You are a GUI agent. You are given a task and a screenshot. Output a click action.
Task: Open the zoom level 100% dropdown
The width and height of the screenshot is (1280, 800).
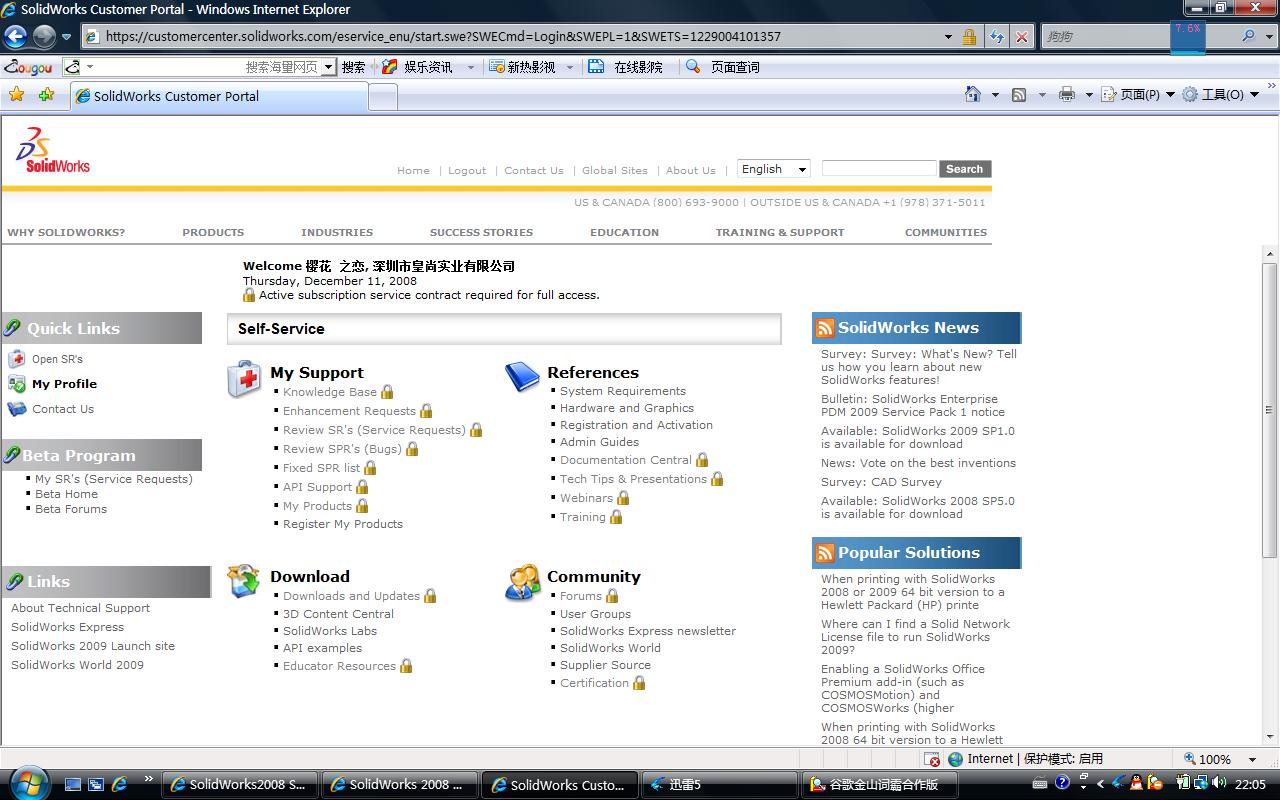tap(1252, 760)
